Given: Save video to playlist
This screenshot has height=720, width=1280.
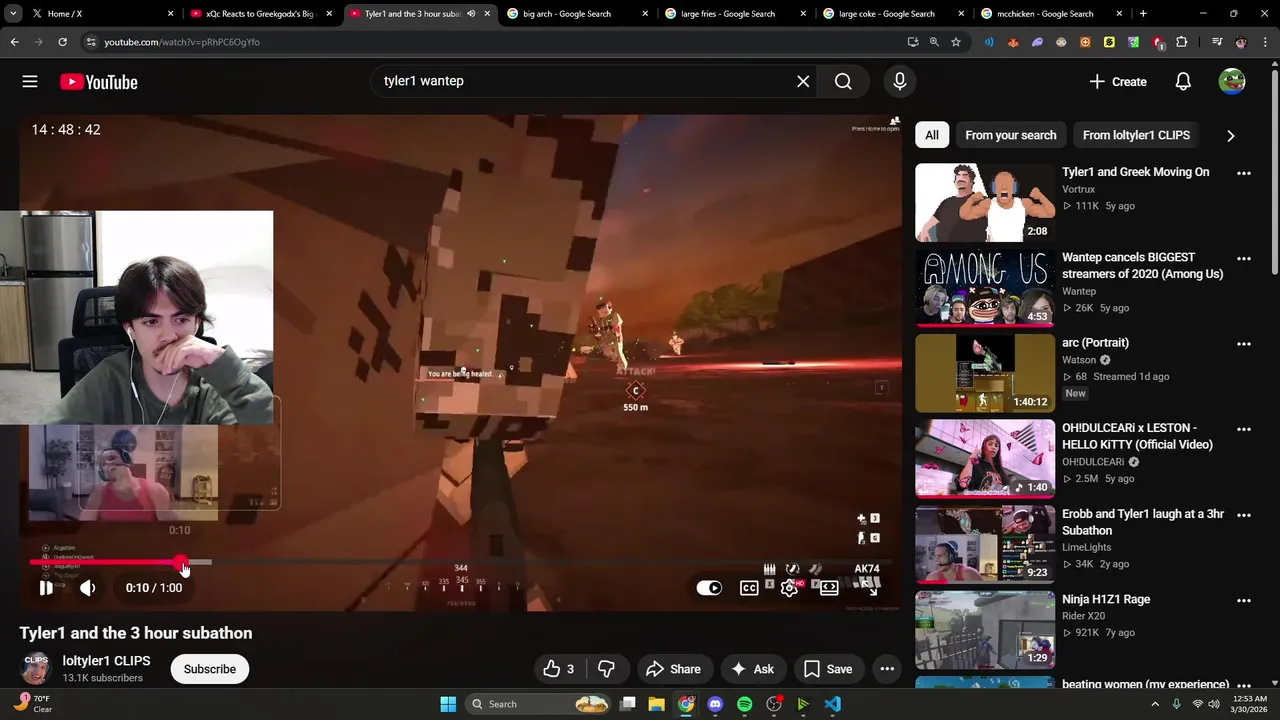Looking at the screenshot, I should coord(828,669).
